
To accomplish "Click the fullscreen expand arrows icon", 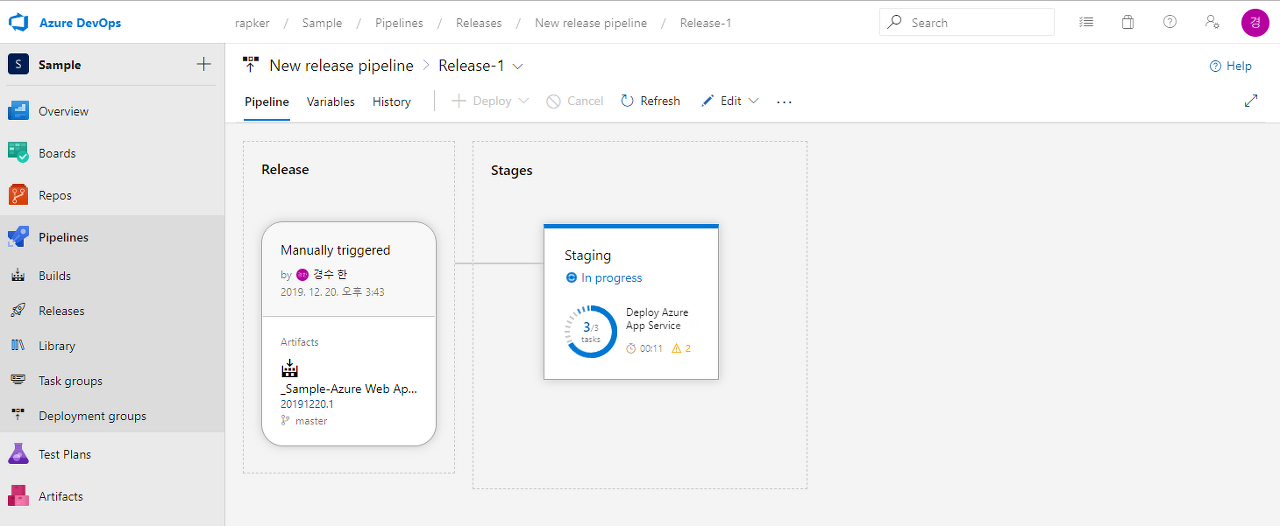I will click(x=1251, y=101).
